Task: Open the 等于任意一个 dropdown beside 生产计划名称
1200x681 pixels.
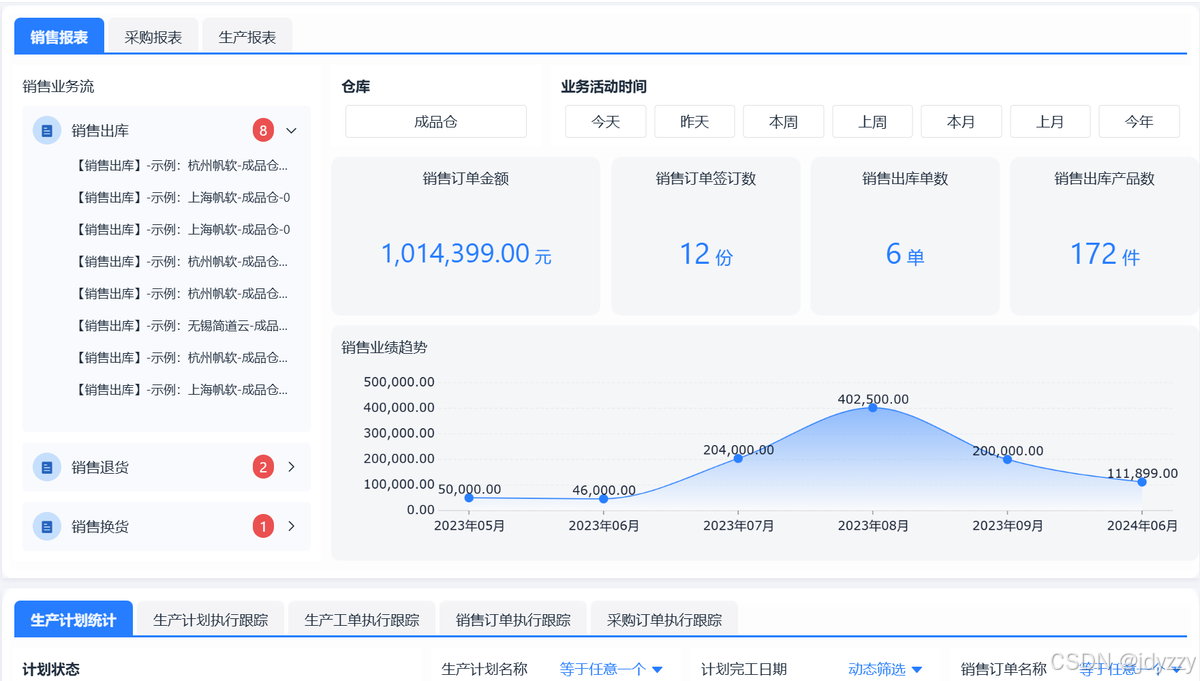Action: pyautogui.click(x=611, y=669)
